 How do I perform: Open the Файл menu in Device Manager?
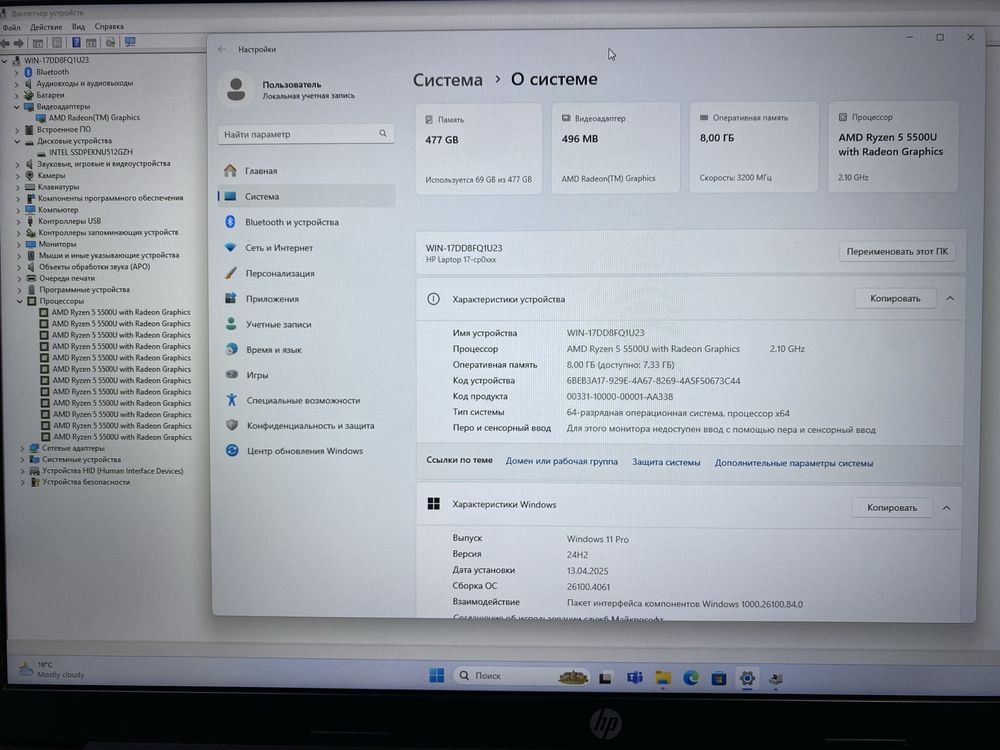(11, 27)
